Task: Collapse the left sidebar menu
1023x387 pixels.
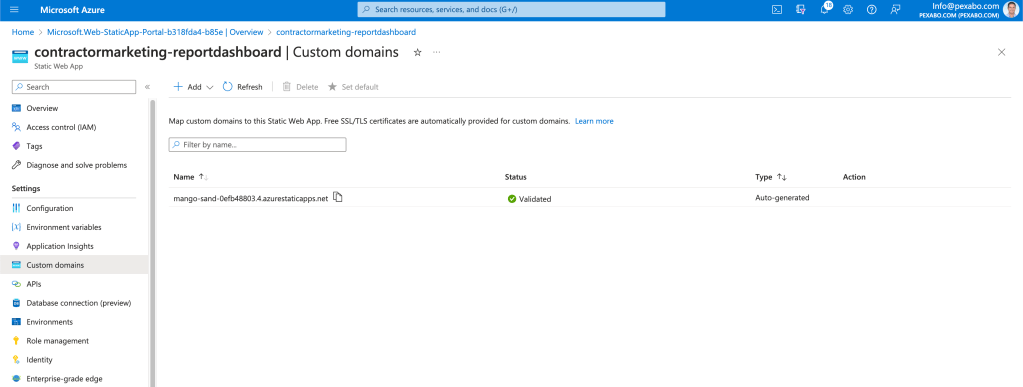Action: (147, 87)
